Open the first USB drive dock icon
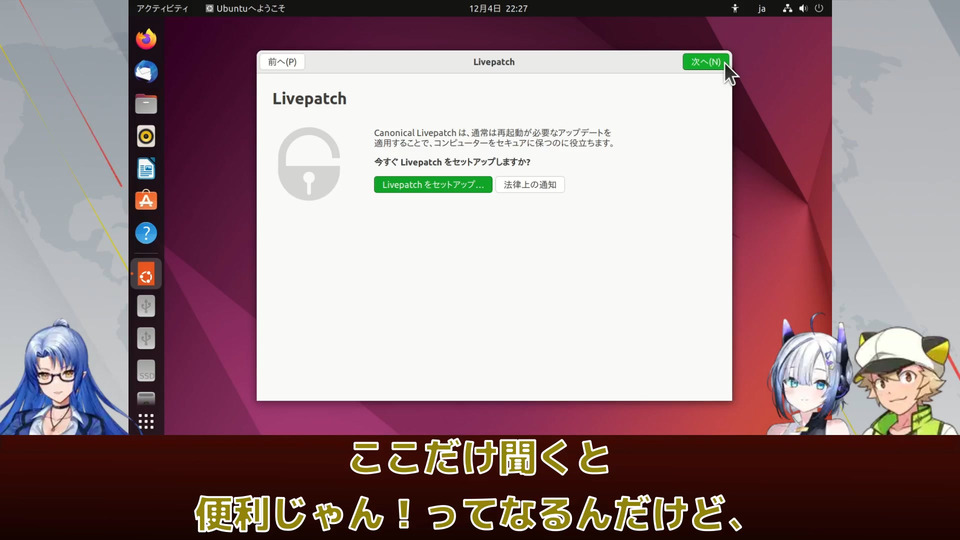The image size is (960, 540). click(146, 306)
